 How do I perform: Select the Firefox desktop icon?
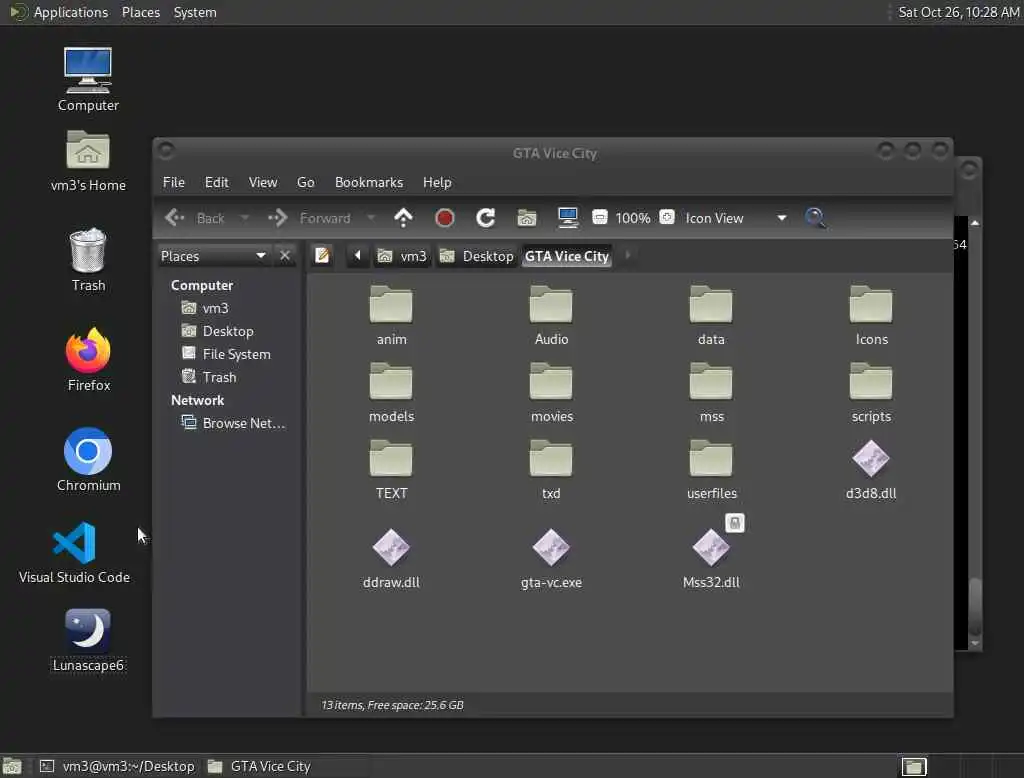click(x=88, y=359)
